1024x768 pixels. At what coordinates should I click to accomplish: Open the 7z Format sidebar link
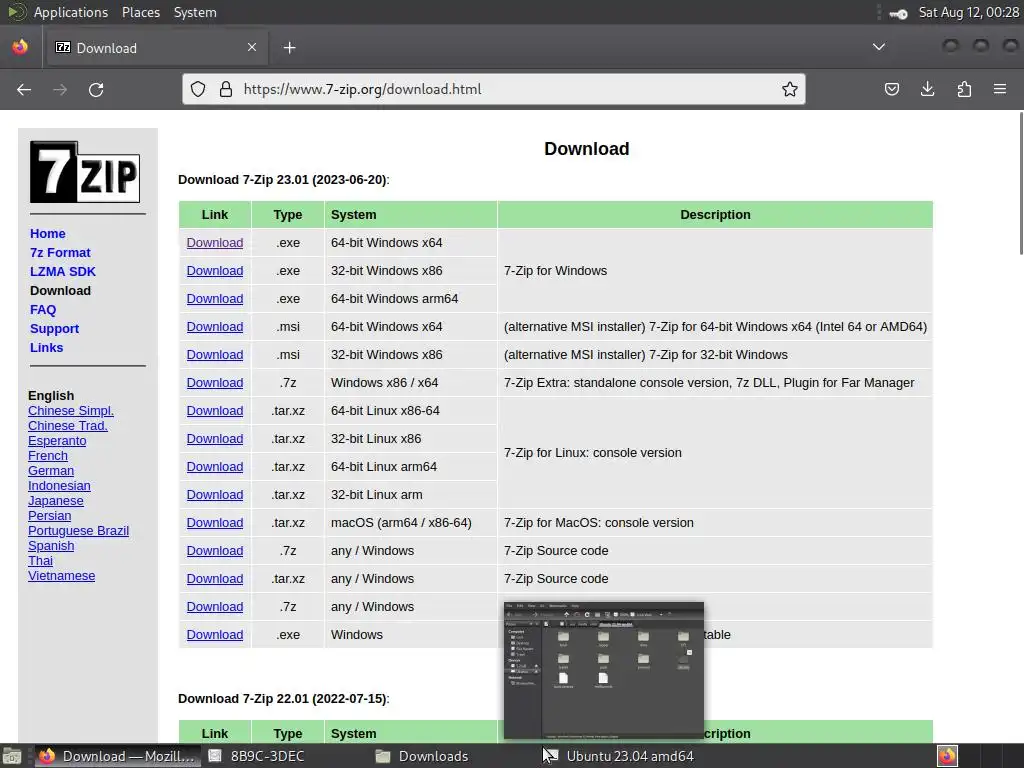pyautogui.click(x=60, y=253)
